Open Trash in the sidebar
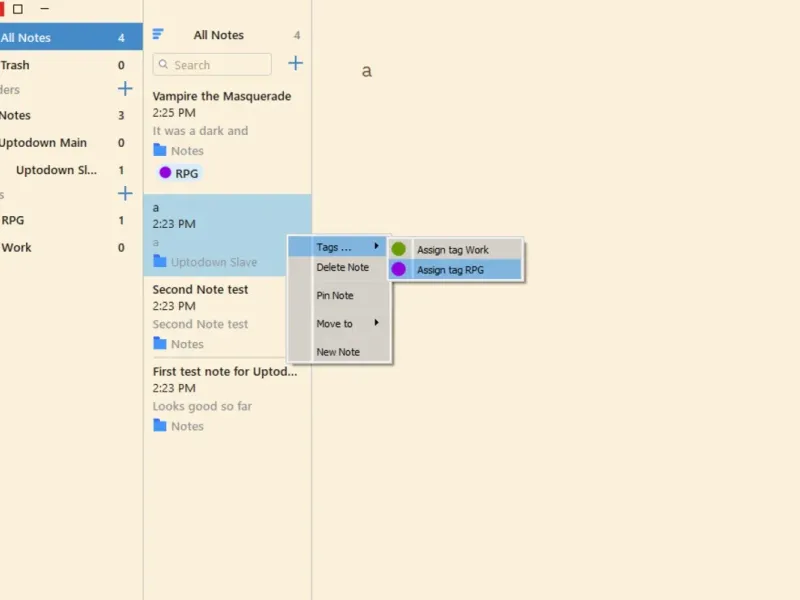The width and height of the screenshot is (800, 600). (x=71, y=65)
